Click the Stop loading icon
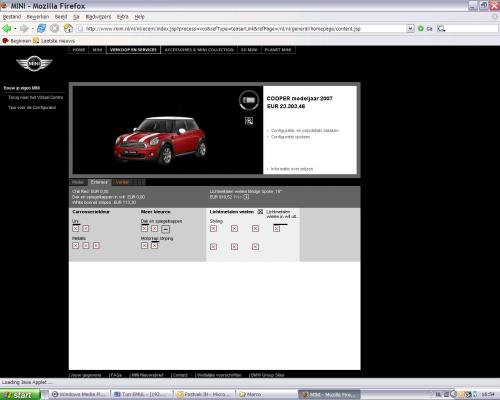The image size is (500, 400). point(54,29)
